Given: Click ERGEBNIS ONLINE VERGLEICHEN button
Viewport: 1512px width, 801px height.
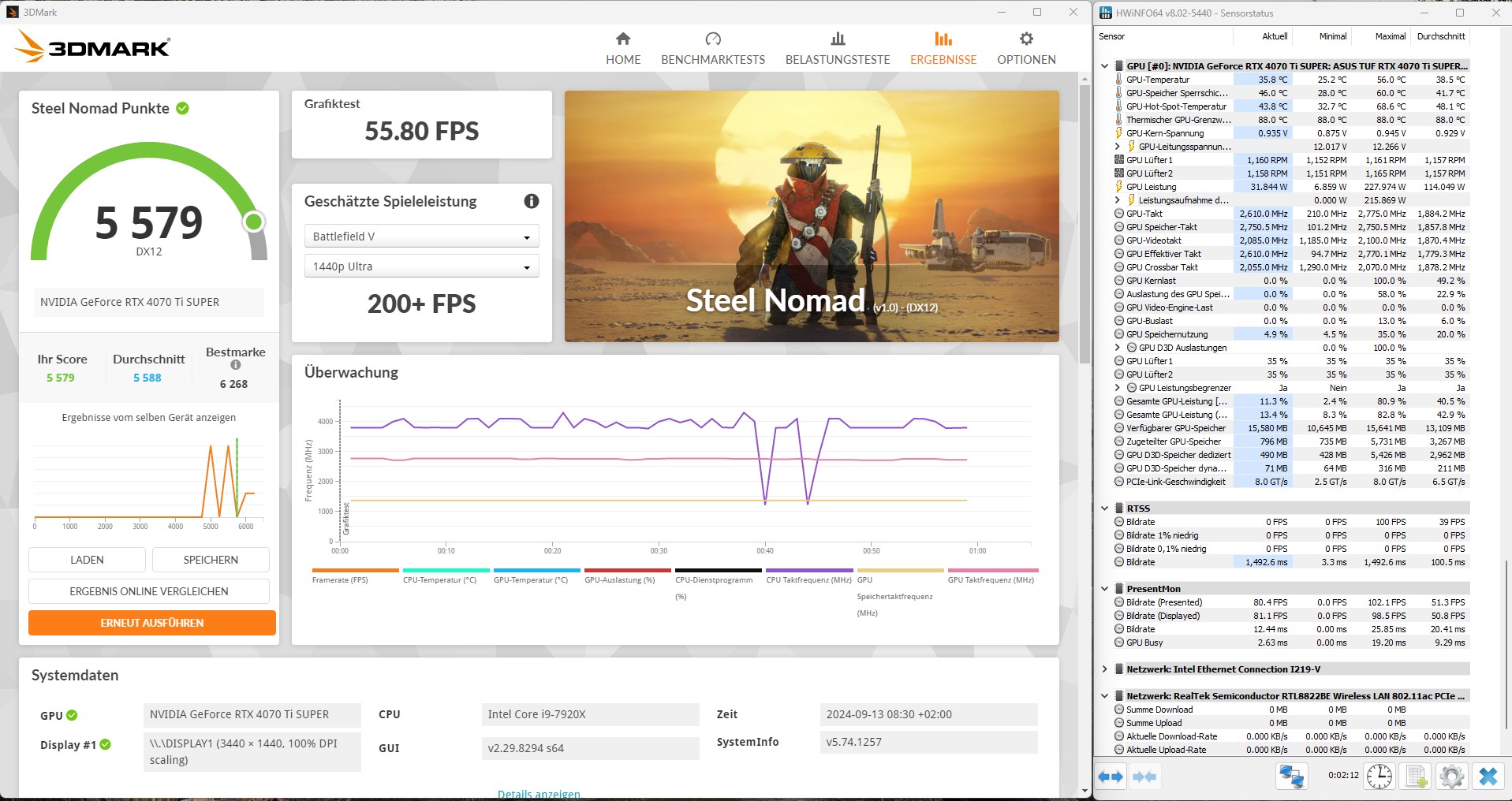Looking at the screenshot, I should tap(149, 591).
